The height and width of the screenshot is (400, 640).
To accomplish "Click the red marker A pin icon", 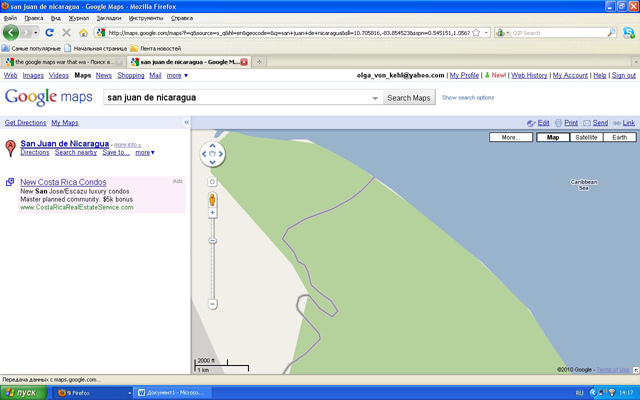I will click(11, 148).
